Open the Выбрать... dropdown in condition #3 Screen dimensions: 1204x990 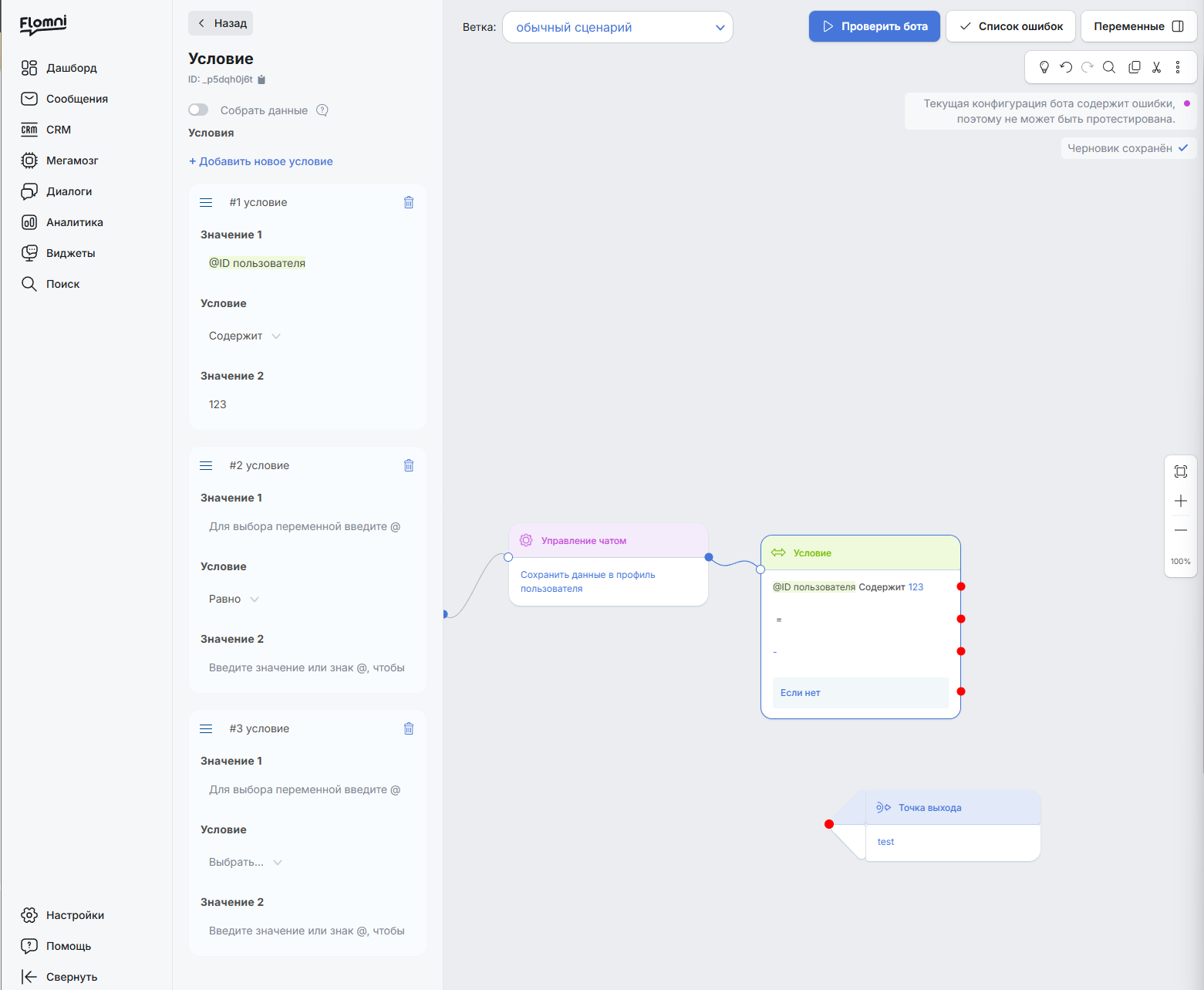click(245, 862)
